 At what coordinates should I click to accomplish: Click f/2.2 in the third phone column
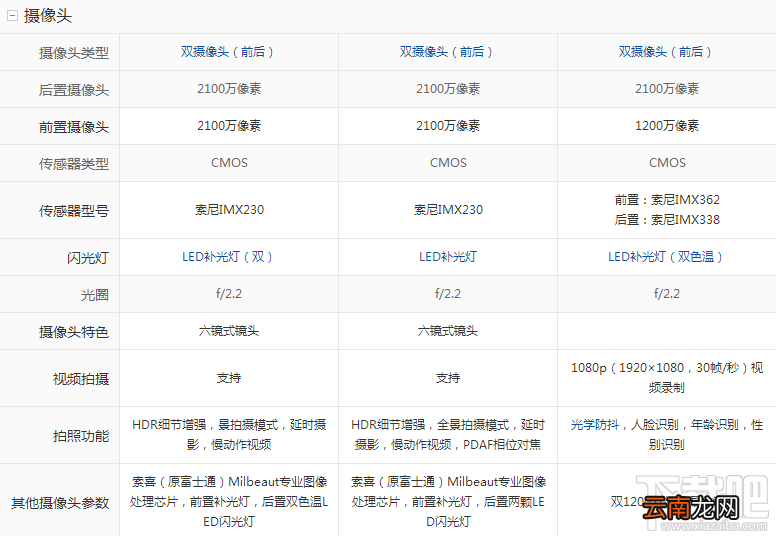tap(667, 294)
